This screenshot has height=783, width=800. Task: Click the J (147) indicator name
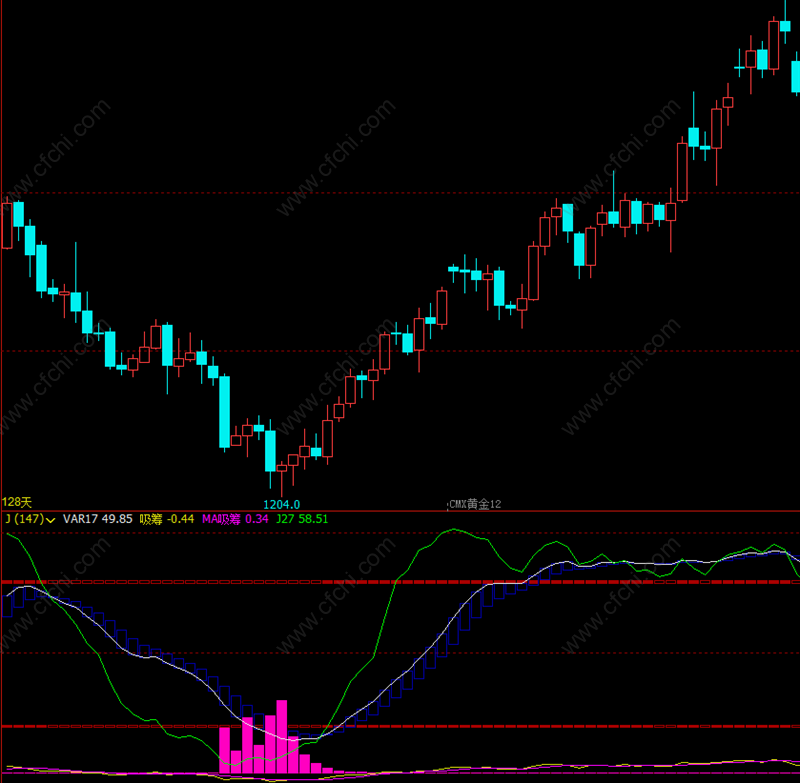click(x=24, y=519)
